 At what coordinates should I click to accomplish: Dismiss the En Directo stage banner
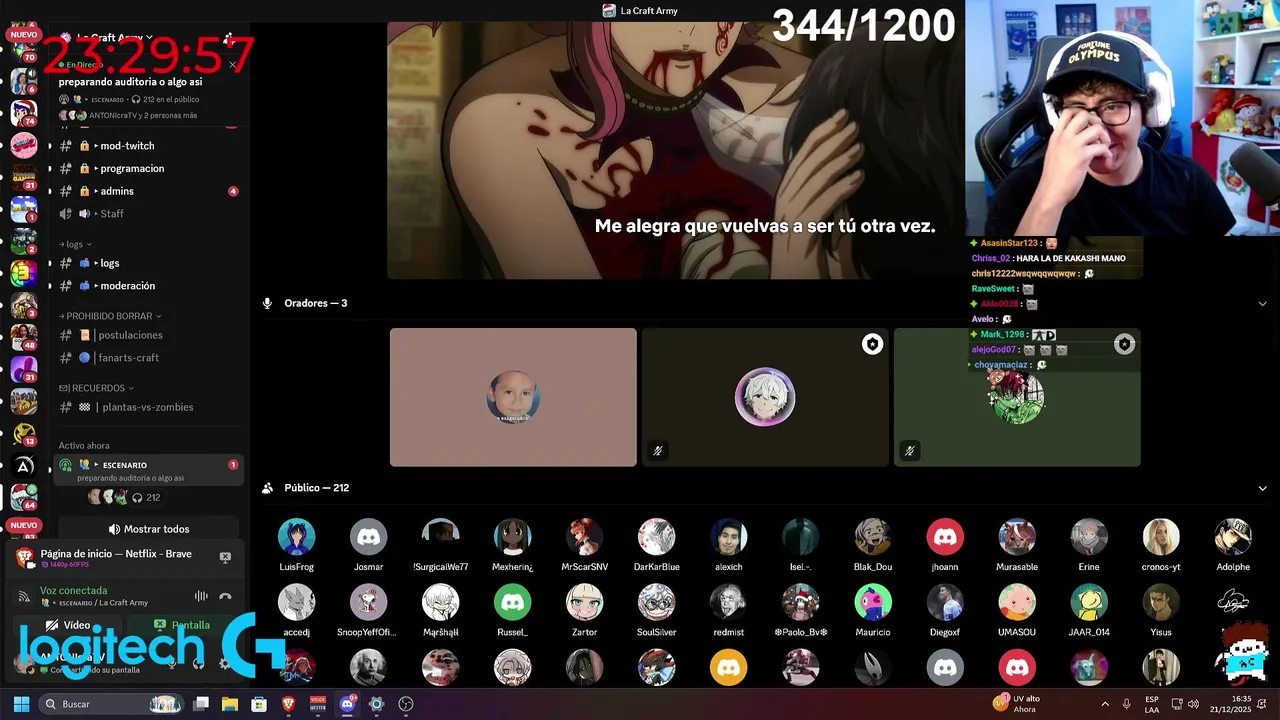coord(232,65)
